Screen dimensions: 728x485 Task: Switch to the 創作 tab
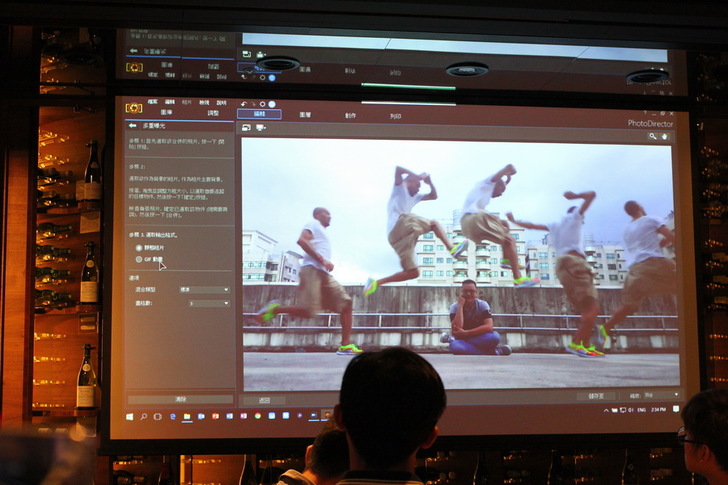coord(351,115)
